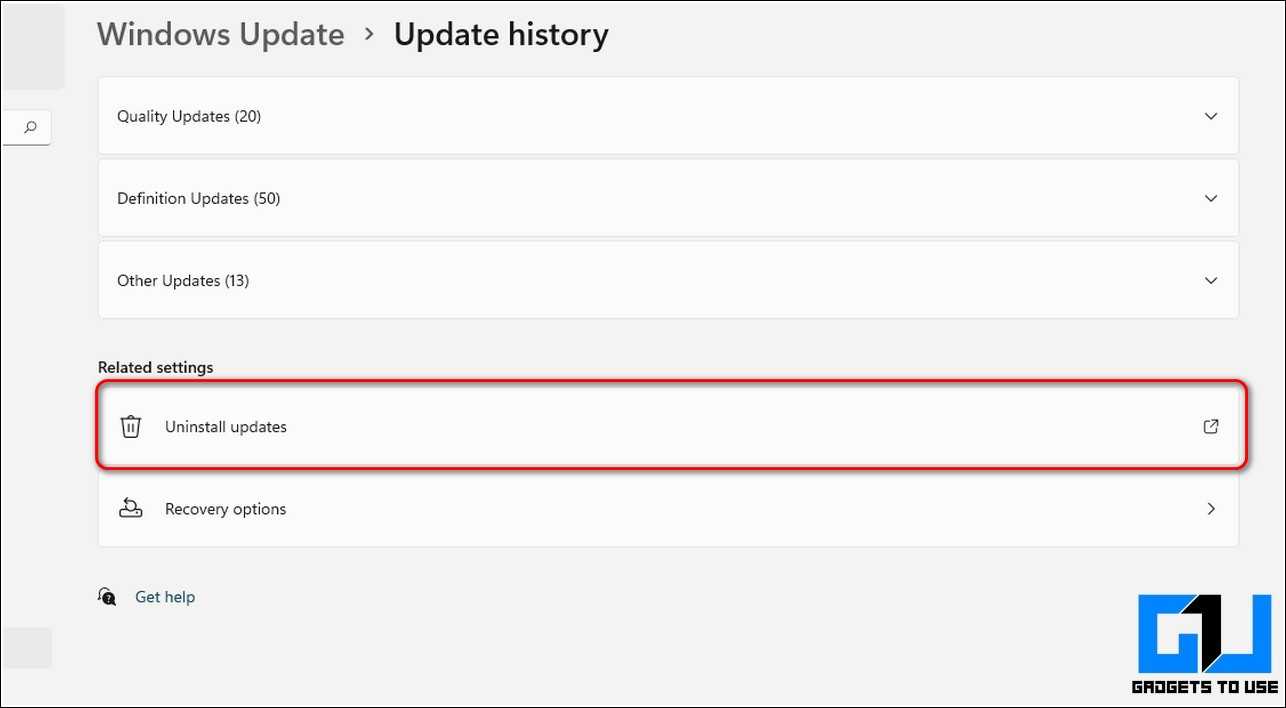Click the external link icon for Uninstall updates
Viewport: 1286px width, 708px height.
click(x=1210, y=427)
